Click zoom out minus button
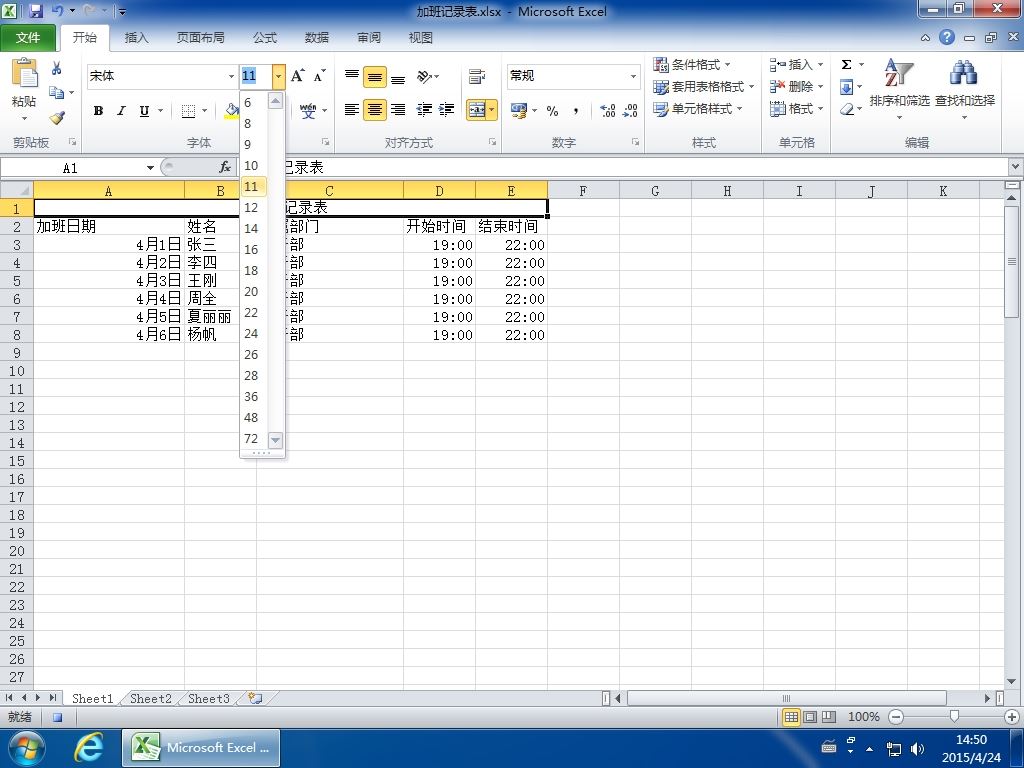The image size is (1024, 768). [x=896, y=716]
